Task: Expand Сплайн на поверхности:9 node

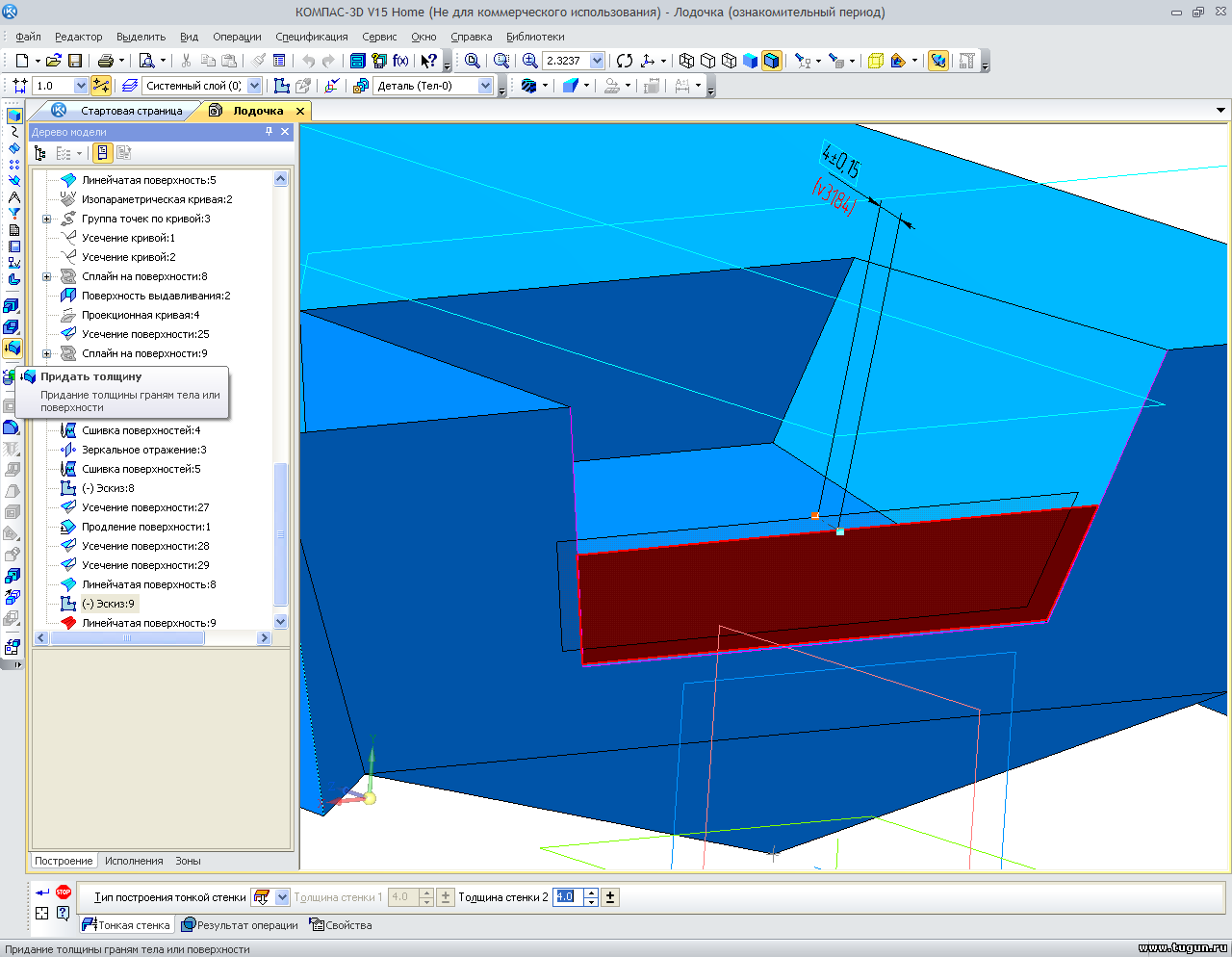Action: click(46, 353)
